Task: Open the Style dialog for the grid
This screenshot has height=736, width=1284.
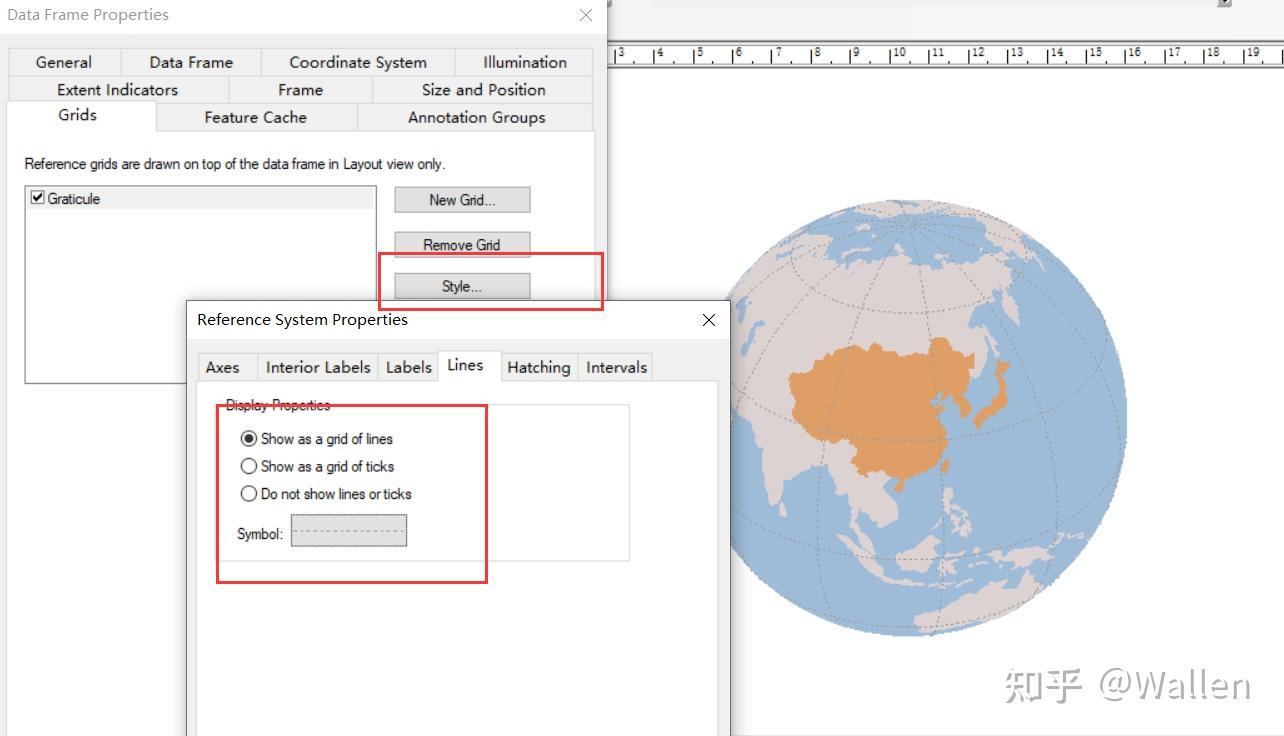Action: coord(461,286)
